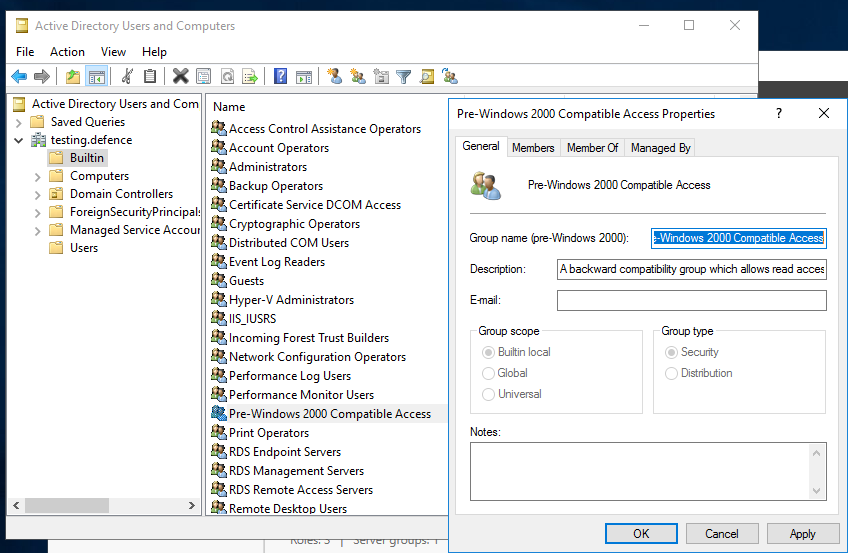Click inside the Notes text area

pos(640,471)
